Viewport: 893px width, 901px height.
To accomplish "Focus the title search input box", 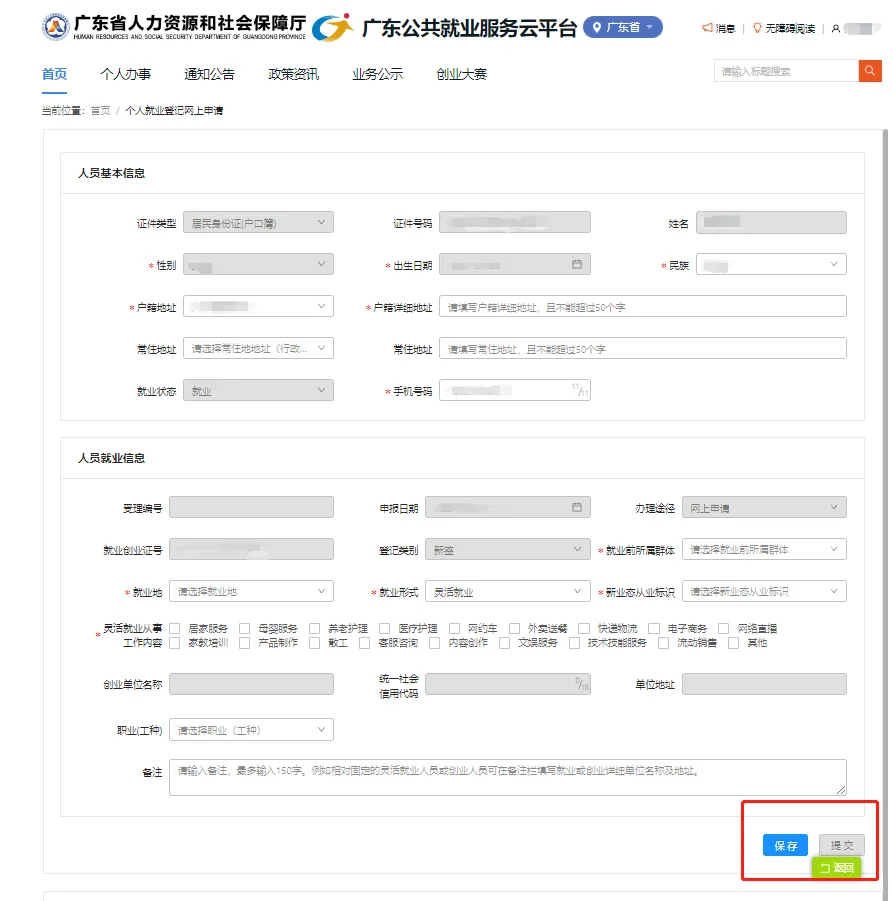I will 786,71.
